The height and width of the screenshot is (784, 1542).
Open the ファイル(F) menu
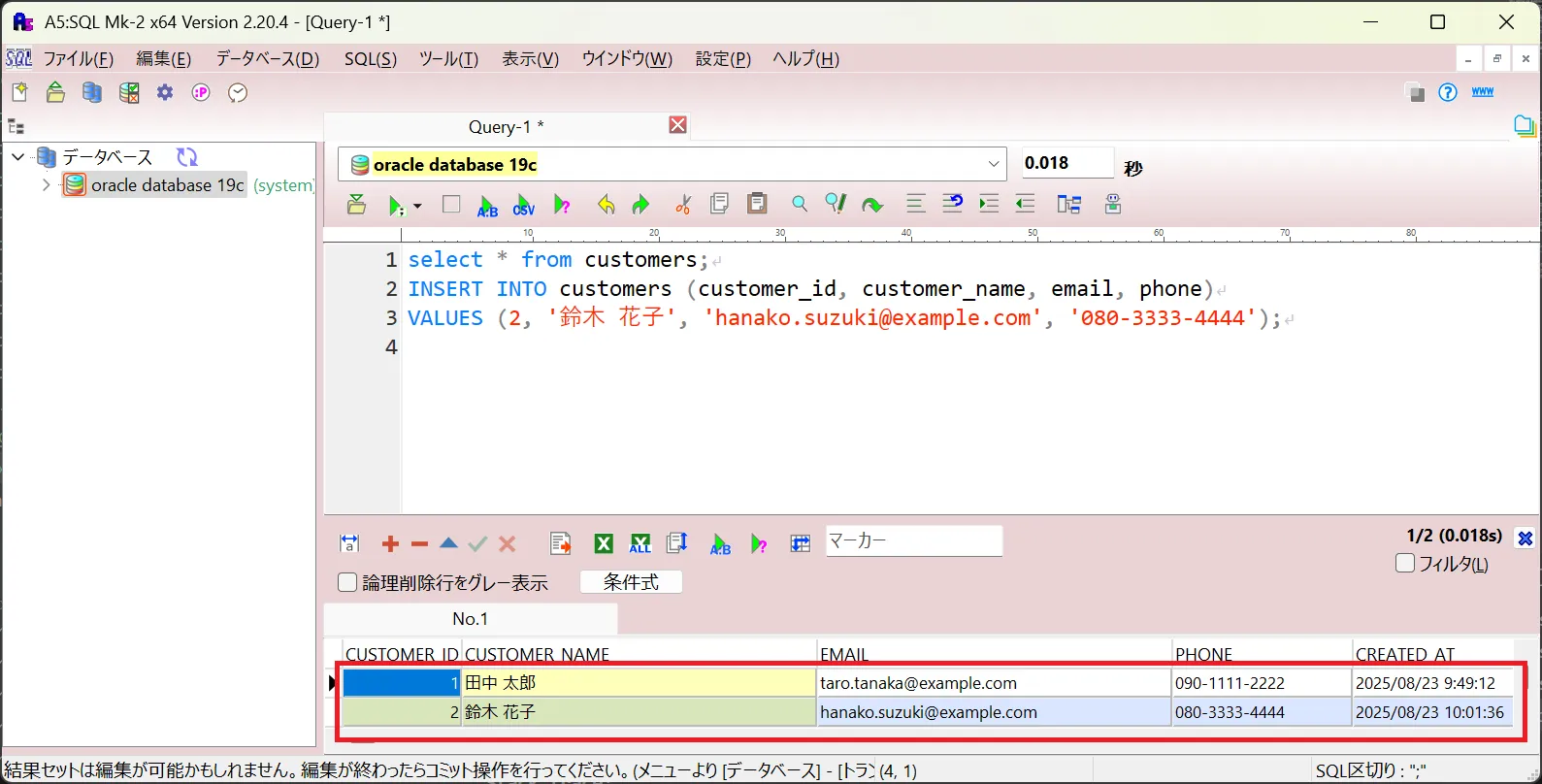pyautogui.click(x=79, y=59)
